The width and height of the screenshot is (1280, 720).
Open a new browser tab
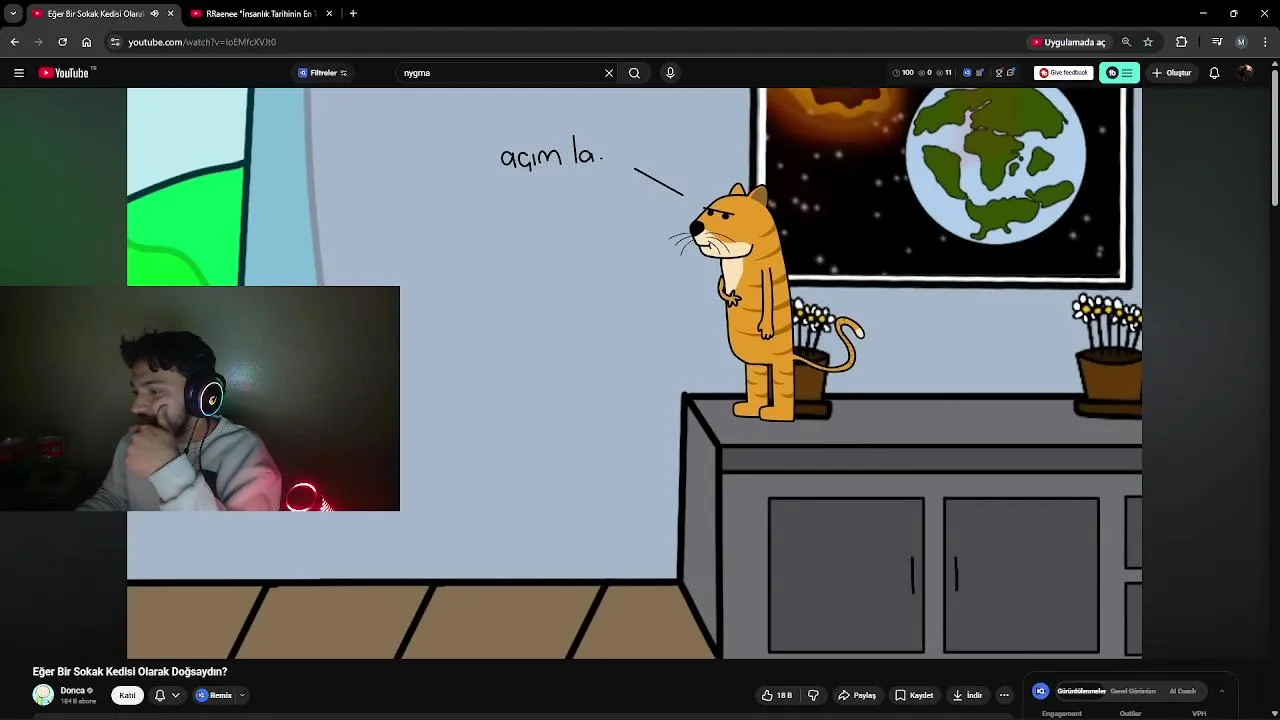(x=353, y=14)
